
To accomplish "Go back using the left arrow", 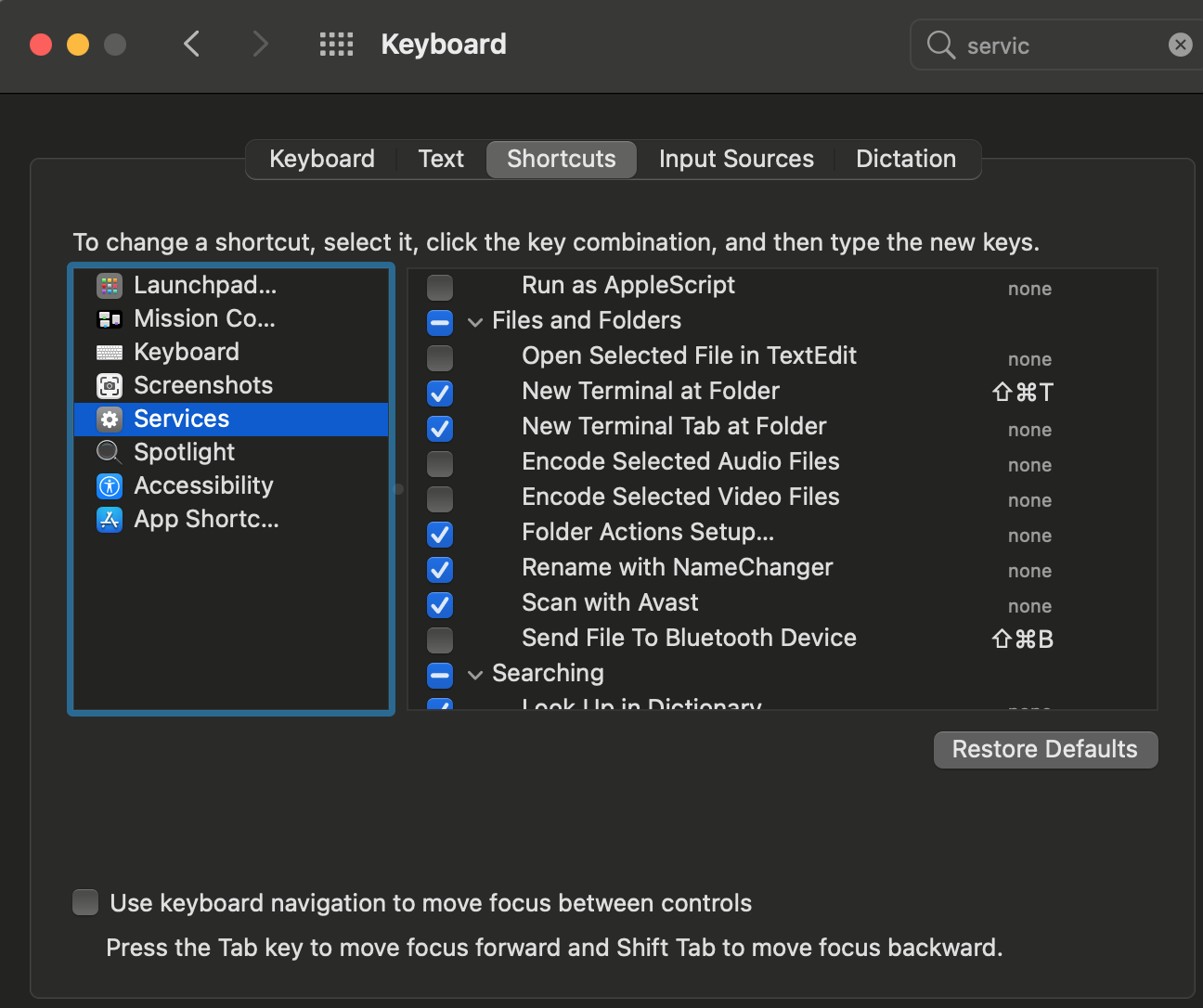I will pyautogui.click(x=192, y=44).
